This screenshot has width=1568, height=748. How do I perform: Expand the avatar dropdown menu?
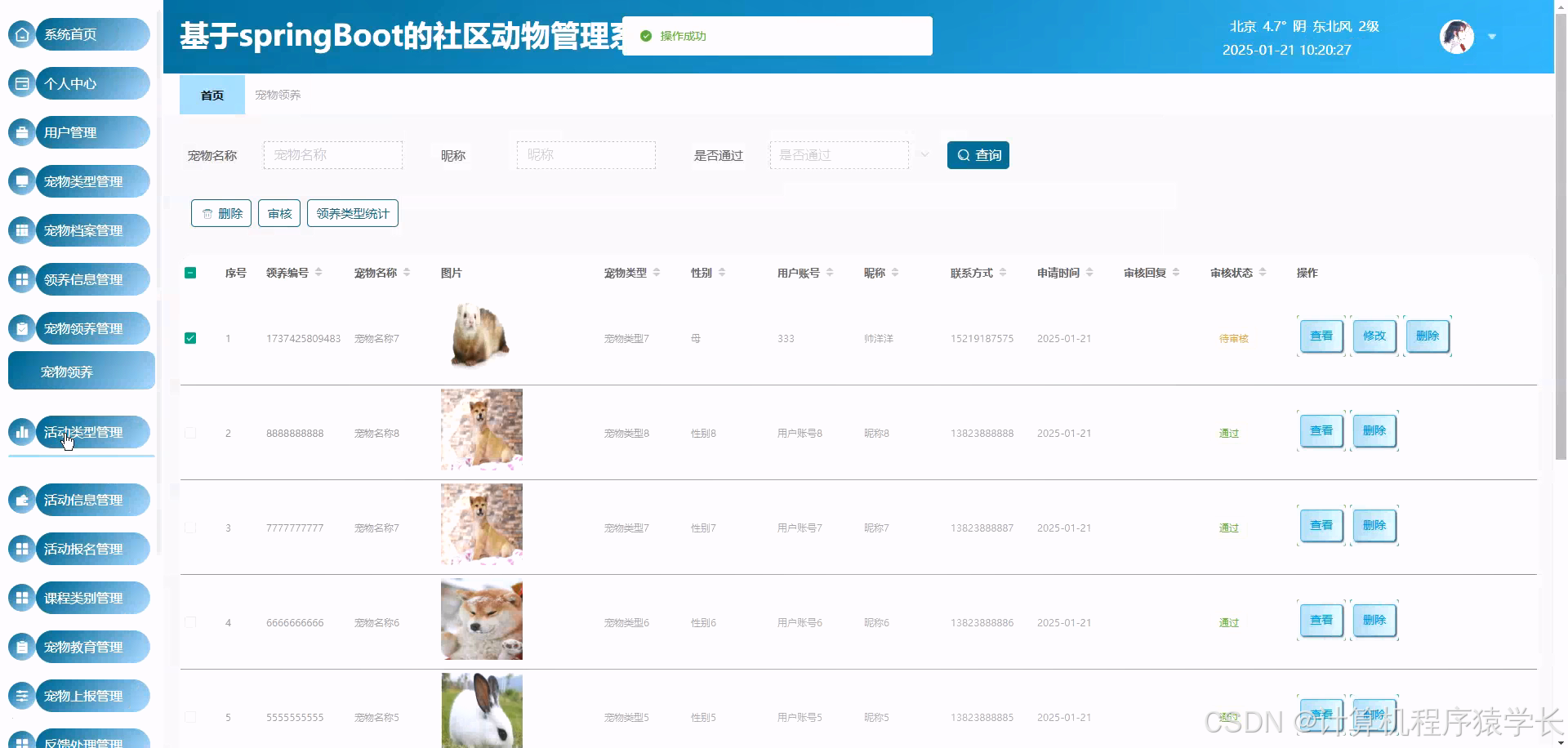(1493, 37)
